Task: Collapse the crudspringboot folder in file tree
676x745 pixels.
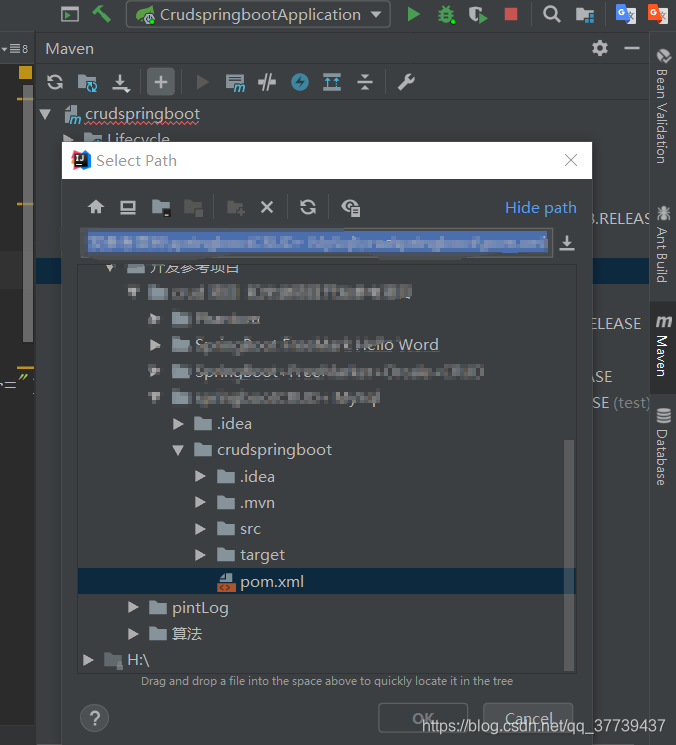Action: [178, 450]
